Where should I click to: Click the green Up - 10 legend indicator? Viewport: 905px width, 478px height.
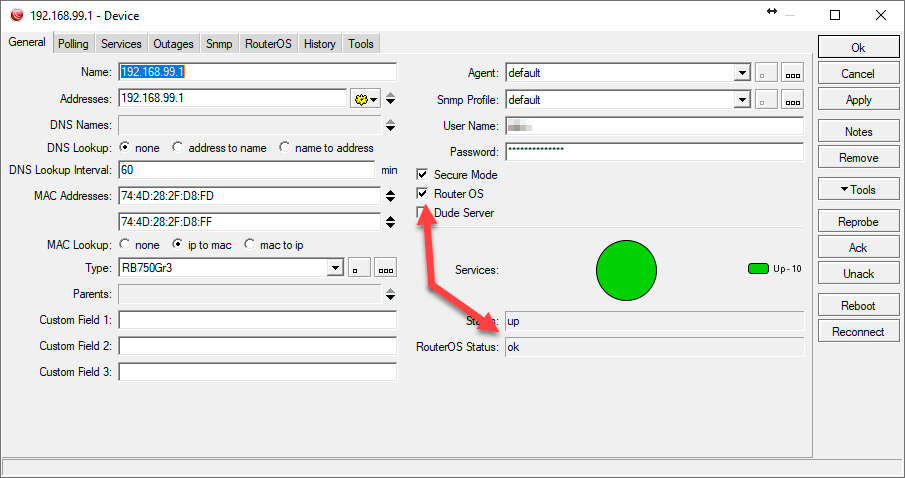[758, 268]
